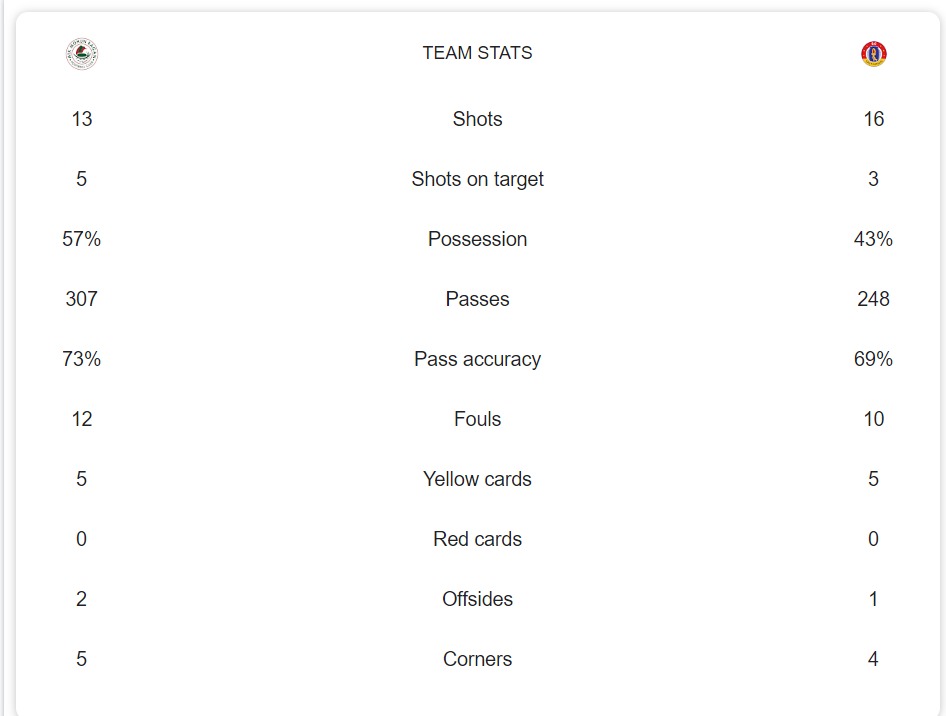Select the Shots on target label
This screenshot has width=946, height=716.
477,179
